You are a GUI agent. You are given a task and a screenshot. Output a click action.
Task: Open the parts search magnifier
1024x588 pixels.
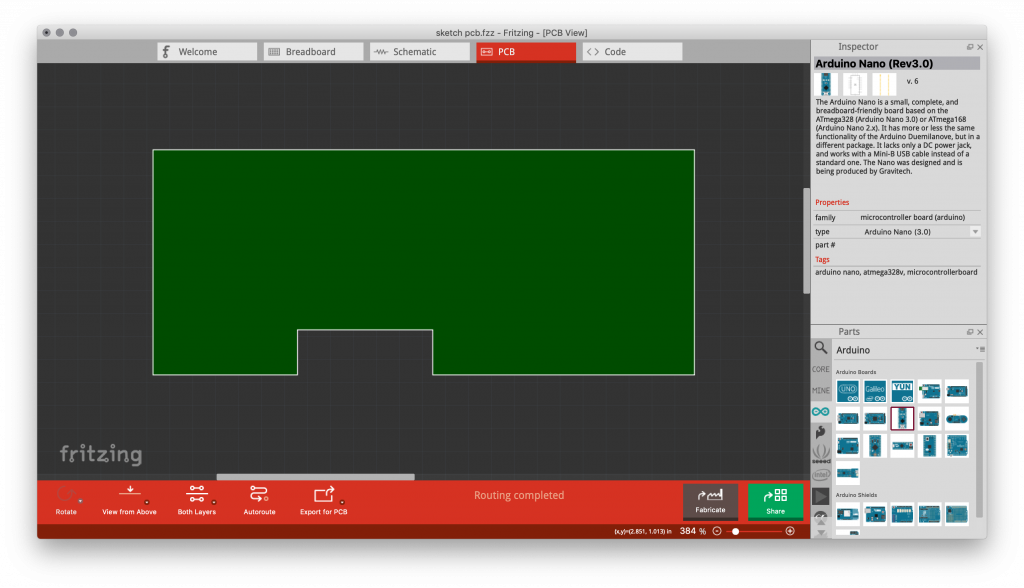tap(821, 348)
